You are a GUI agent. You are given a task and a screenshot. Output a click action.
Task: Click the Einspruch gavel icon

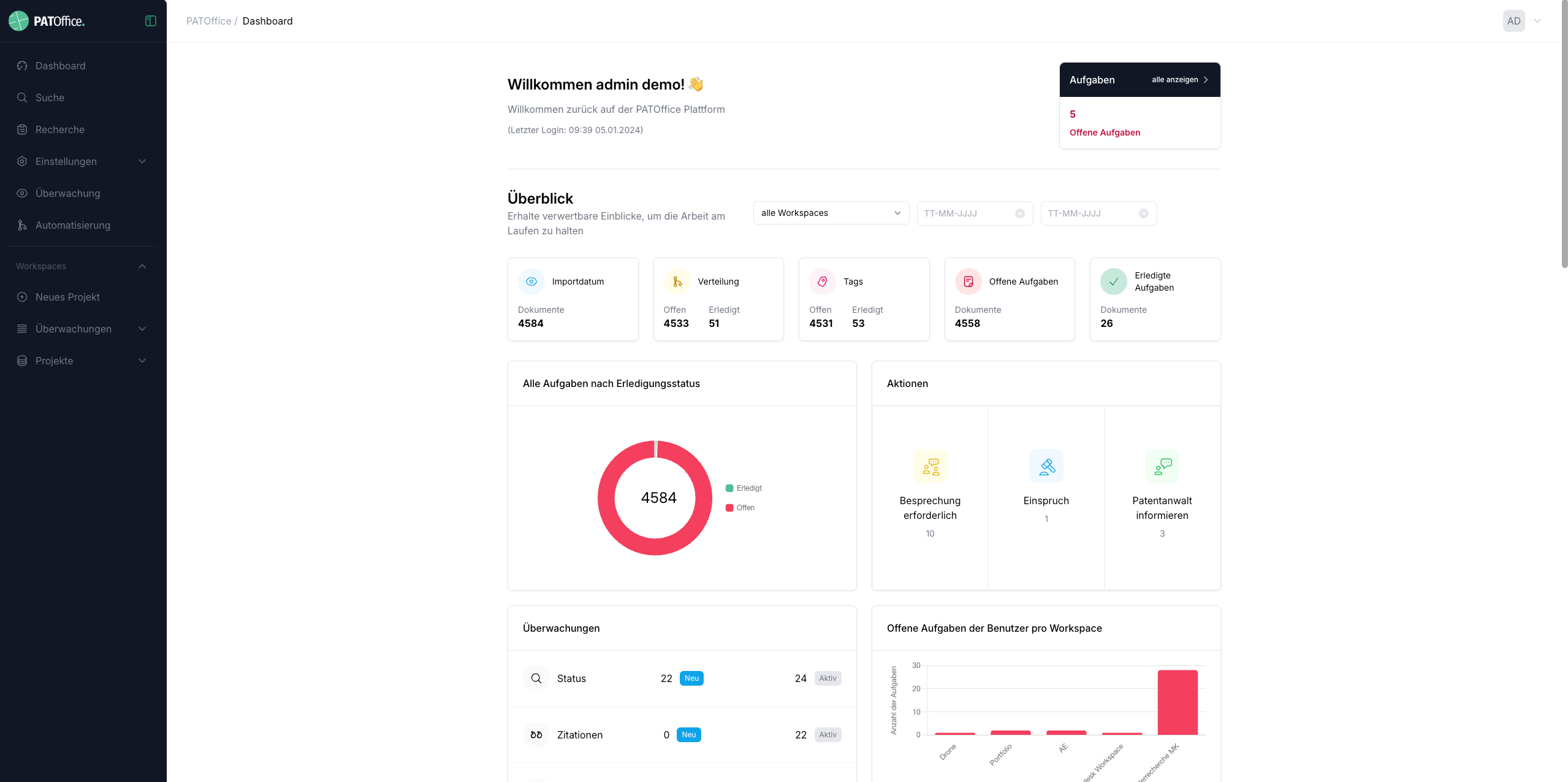click(1046, 467)
